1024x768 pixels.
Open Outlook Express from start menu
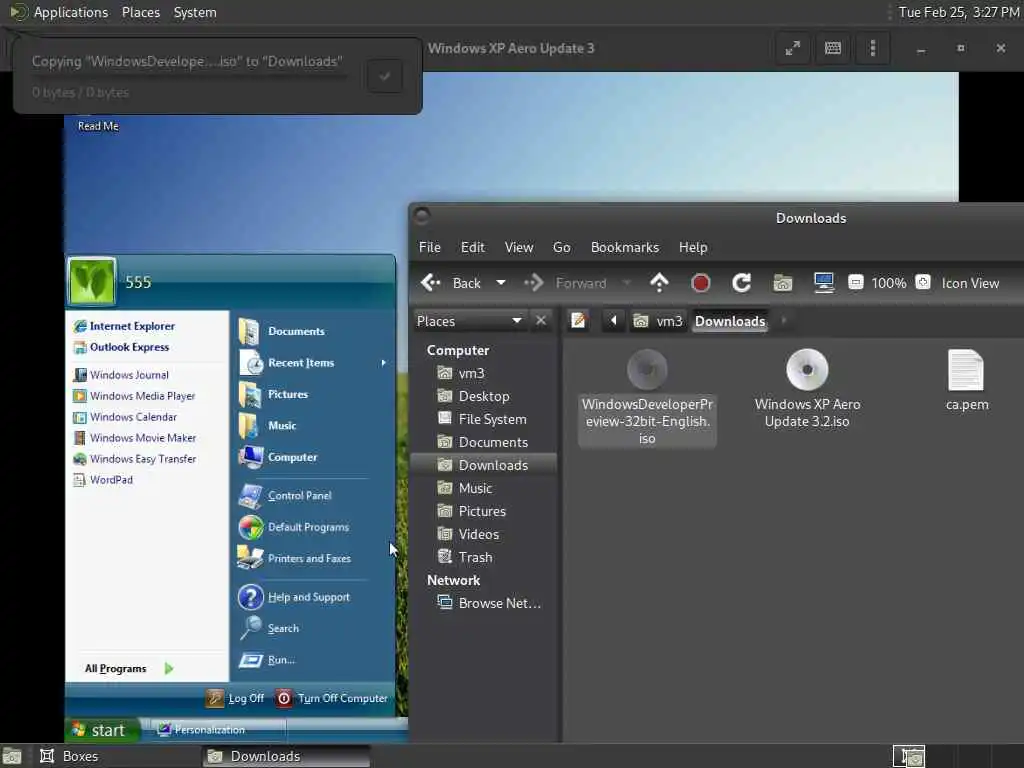[121, 347]
